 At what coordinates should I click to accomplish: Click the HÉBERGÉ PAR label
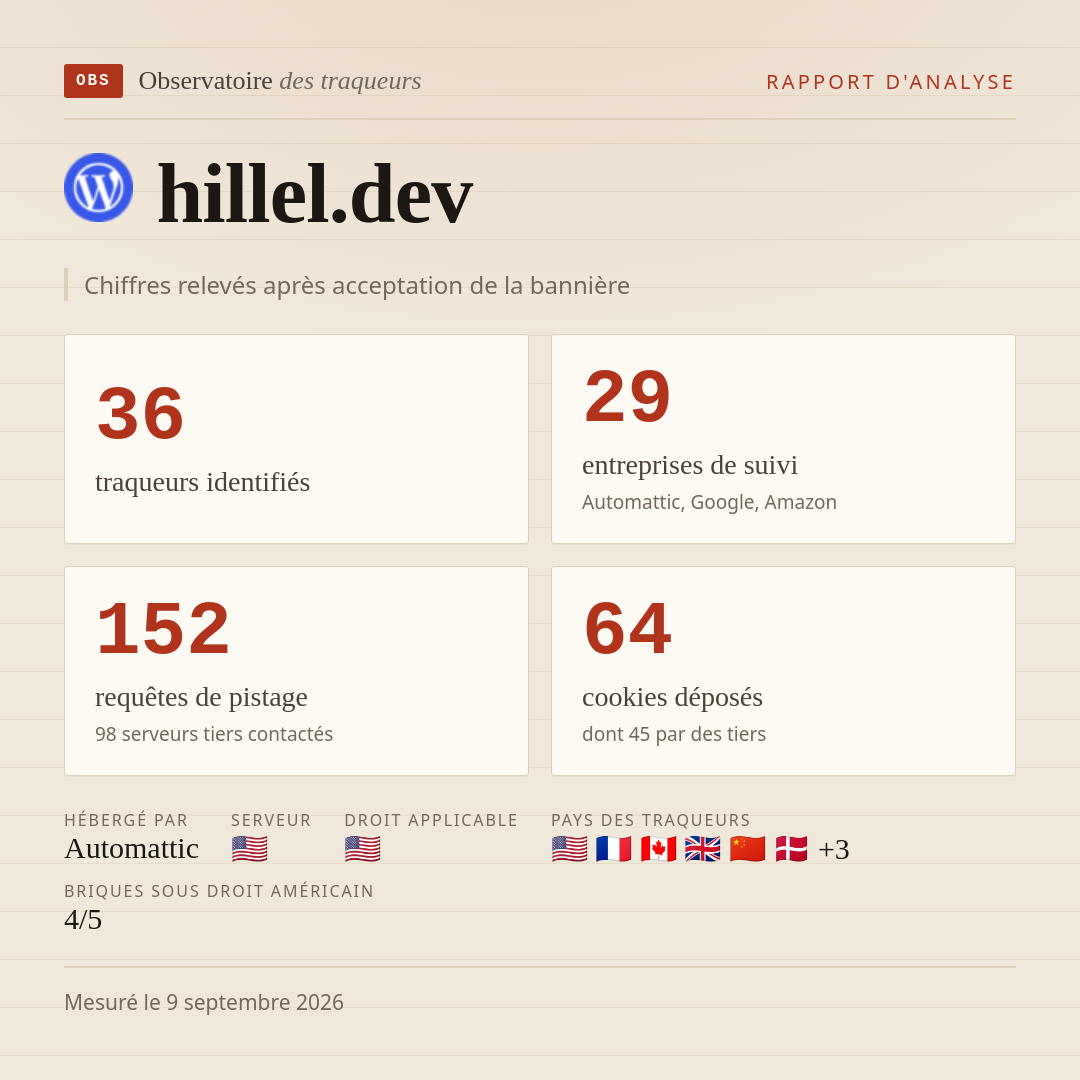coord(126,820)
